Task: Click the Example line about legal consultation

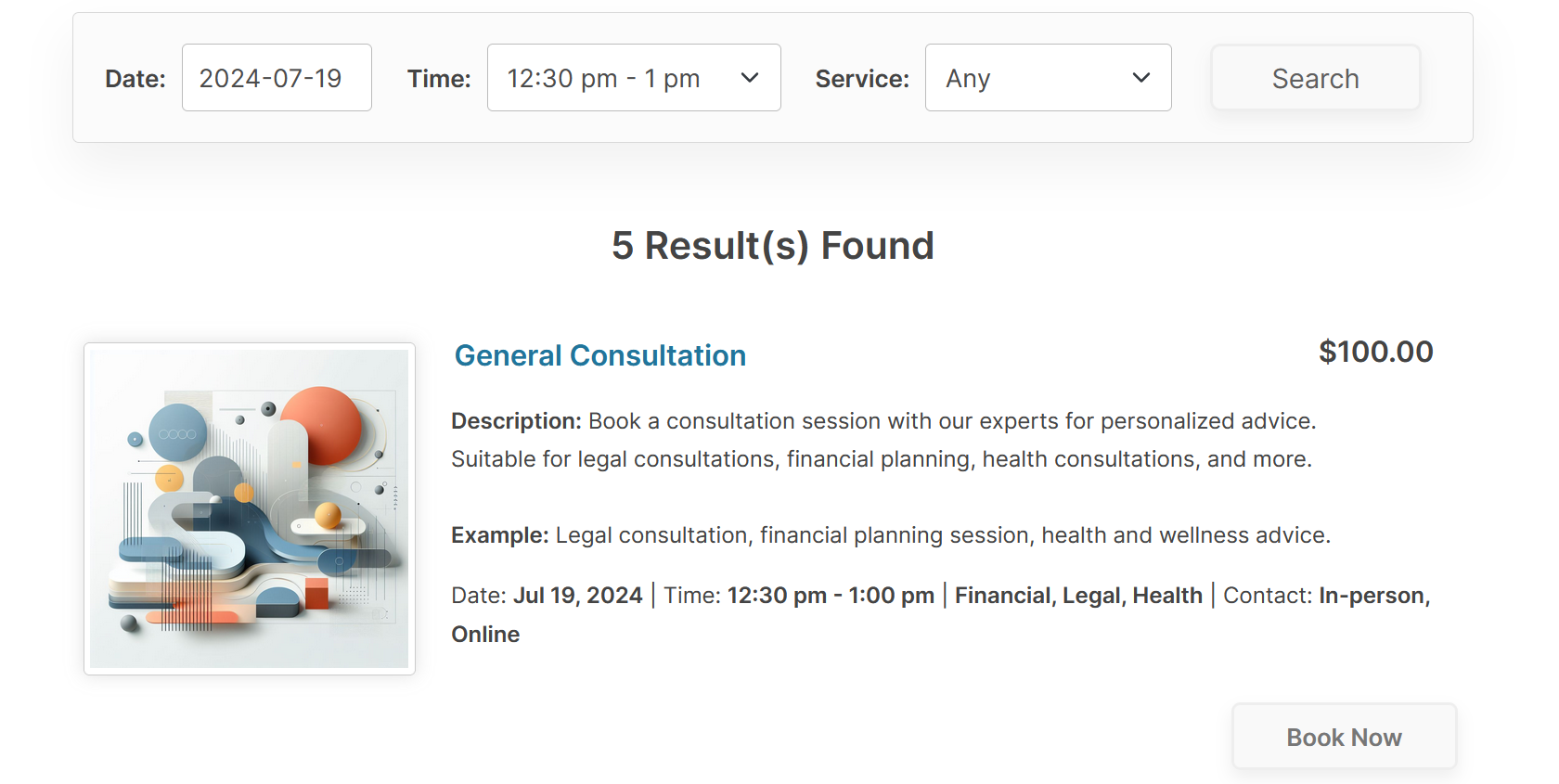Action: 891,535
